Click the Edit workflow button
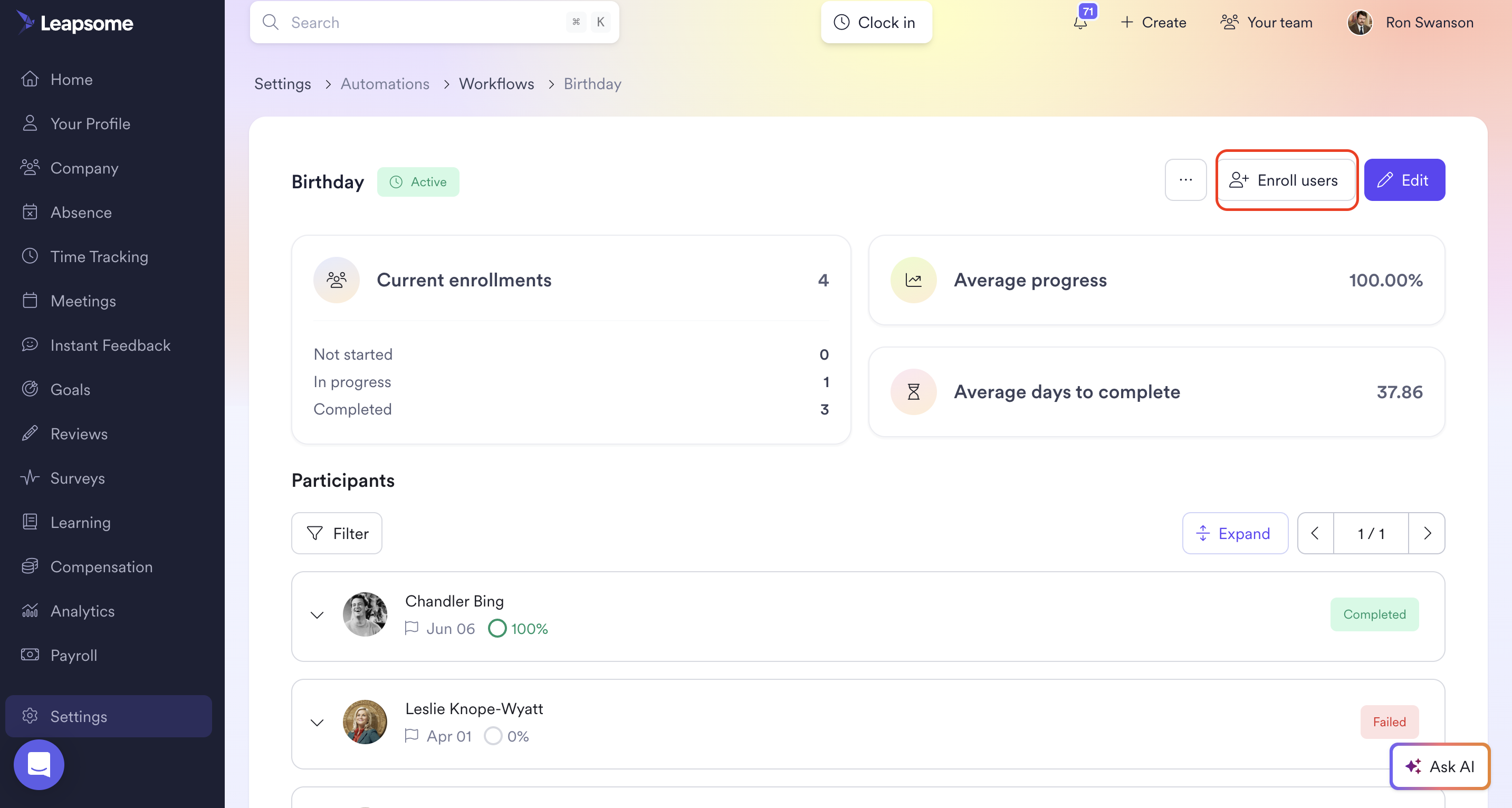This screenshot has height=808, width=1512. (x=1404, y=180)
